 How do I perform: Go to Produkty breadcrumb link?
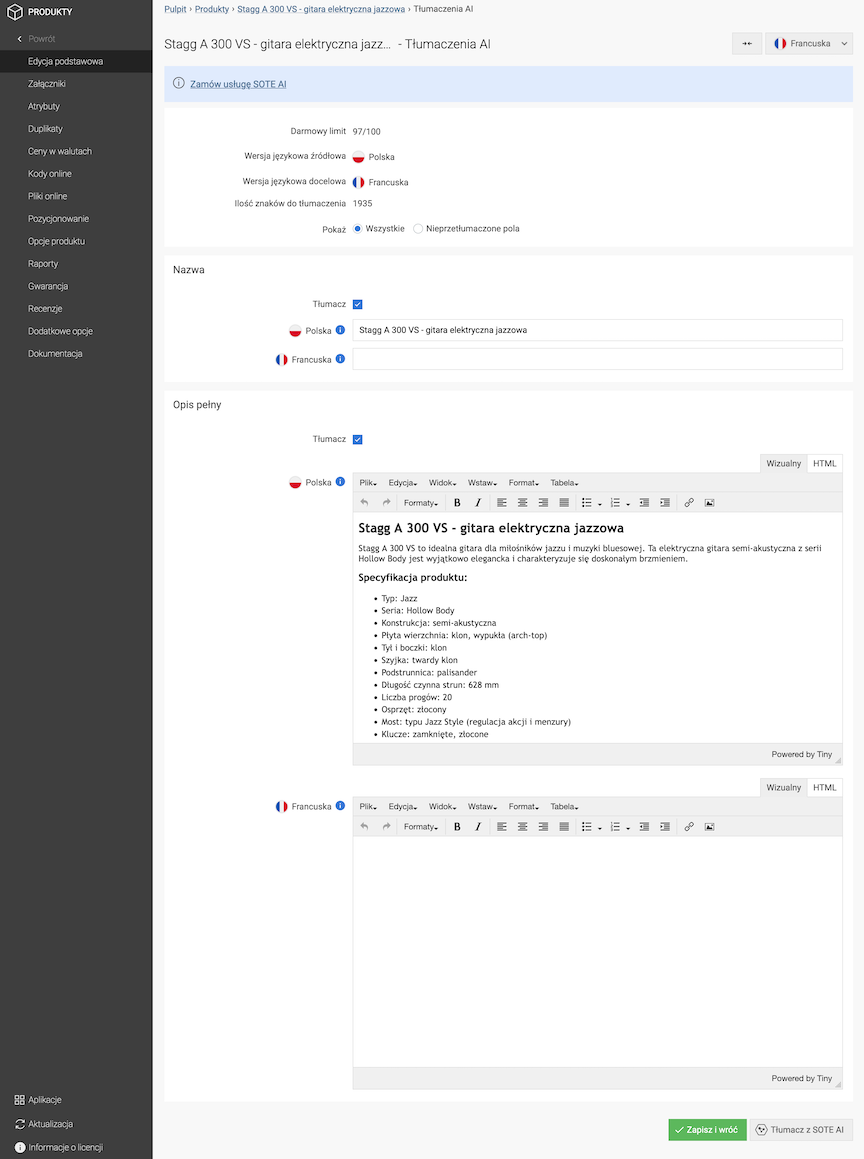pyautogui.click(x=212, y=9)
